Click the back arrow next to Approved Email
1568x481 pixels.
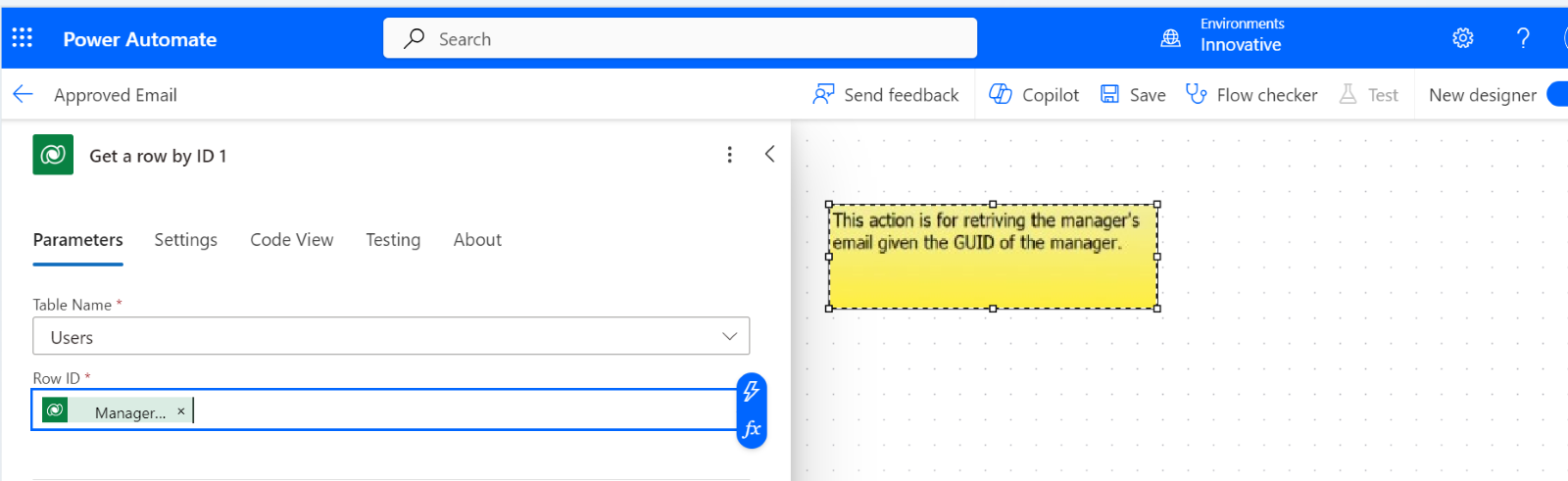[x=23, y=94]
